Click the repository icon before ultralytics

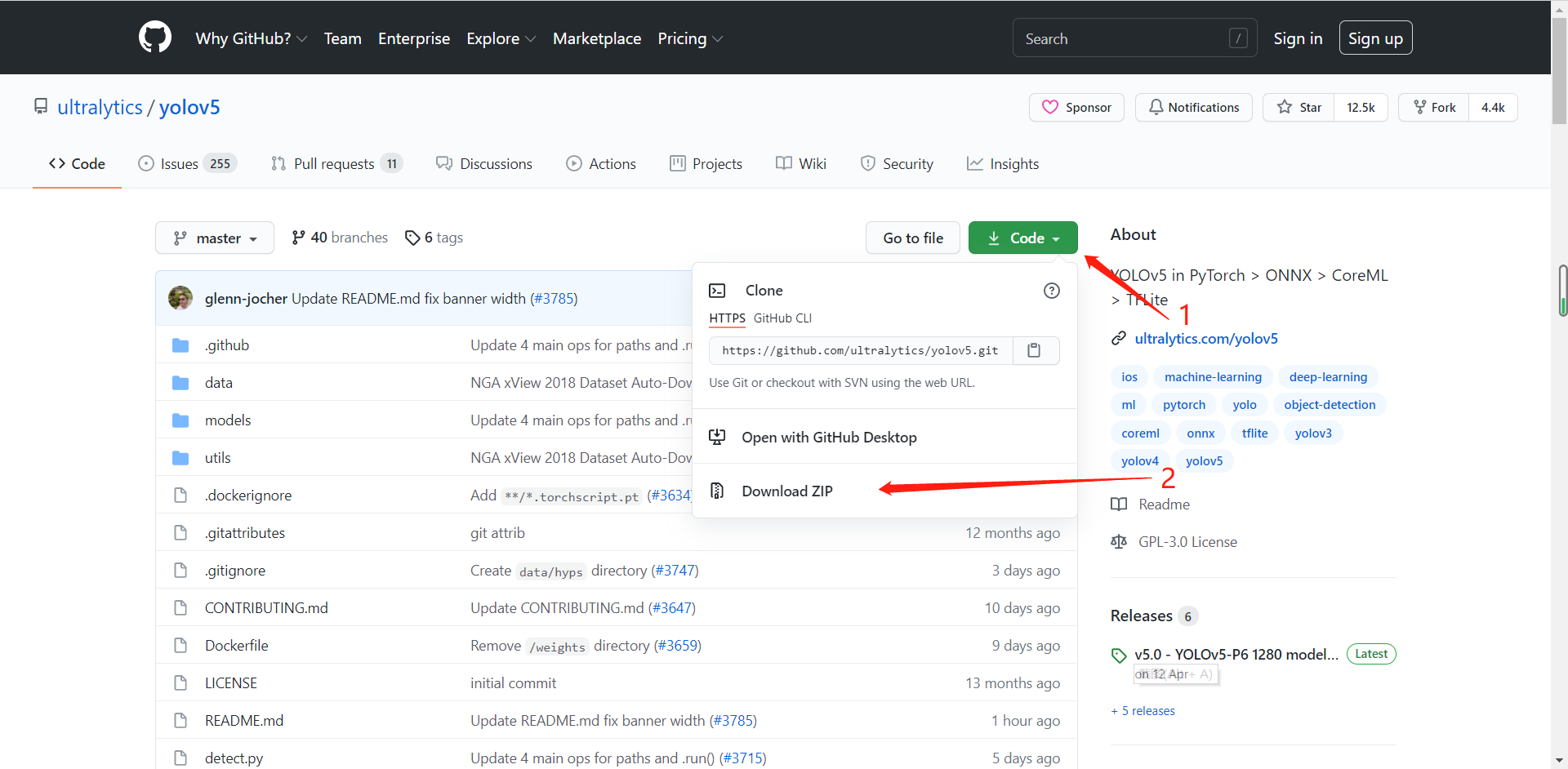pyautogui.click(x=41, y=107)
